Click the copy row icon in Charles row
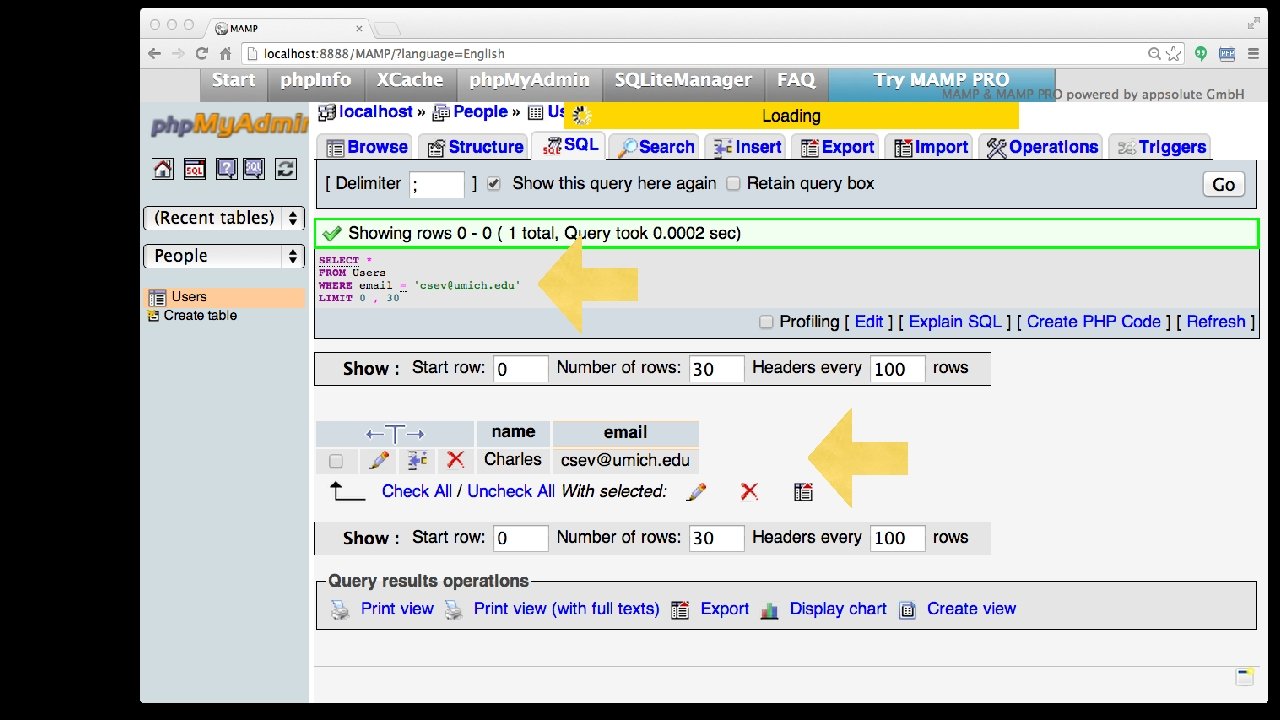The image size is (1280, 720). pyautogui.click(x=417, y=460)
